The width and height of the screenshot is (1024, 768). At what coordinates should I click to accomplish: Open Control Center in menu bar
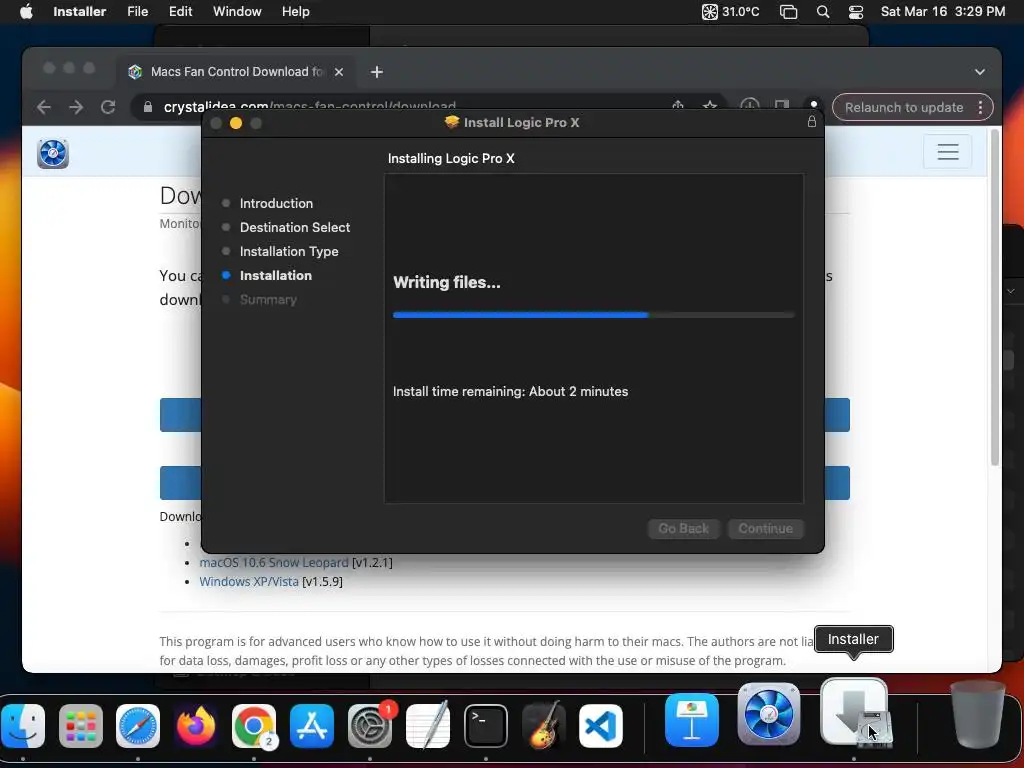(x=856, y=11)
